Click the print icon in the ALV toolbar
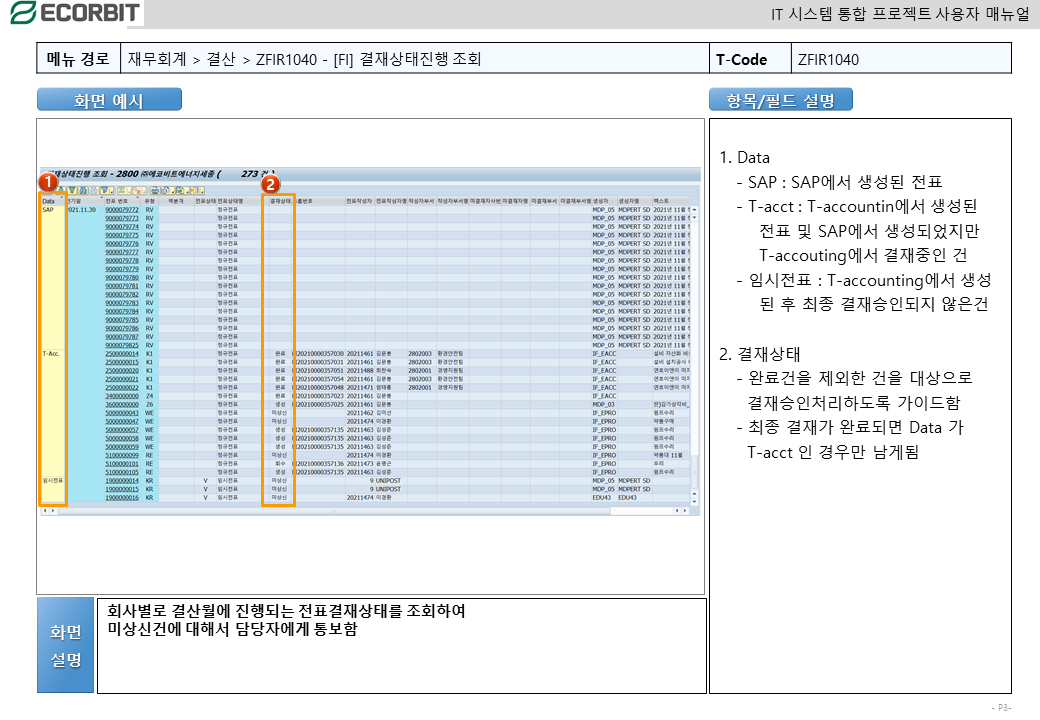 point(155,190)
